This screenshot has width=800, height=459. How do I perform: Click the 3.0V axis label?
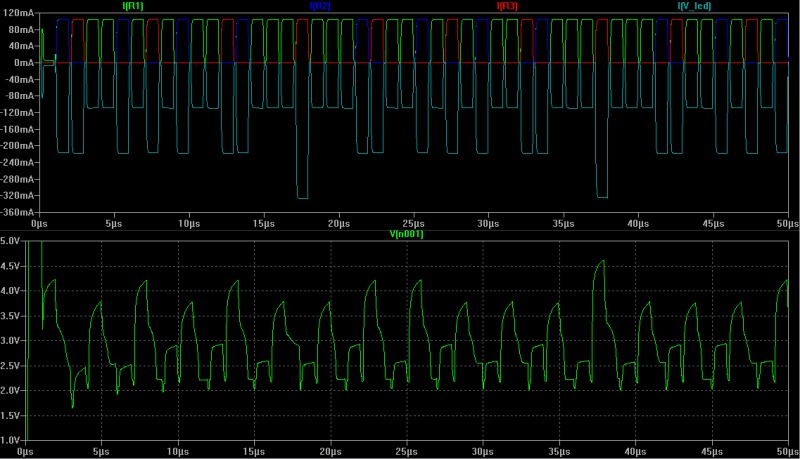coord(10,341)
